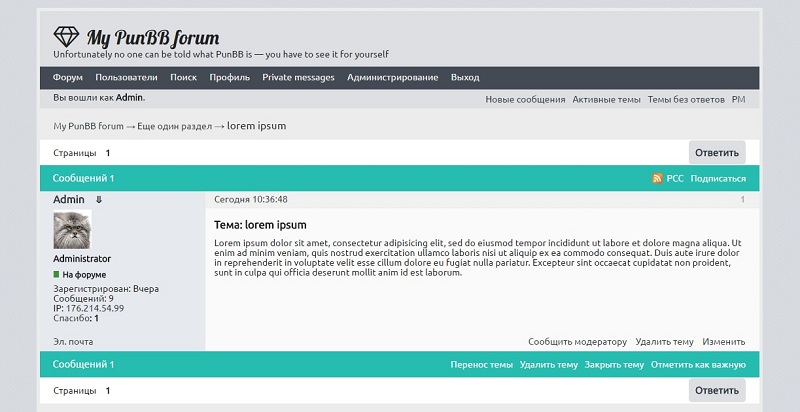Viewport: 800px width, 412px height.
Task: Go to Еще один раздел in the breadcrumb
Action: click(x=174, y=126)
